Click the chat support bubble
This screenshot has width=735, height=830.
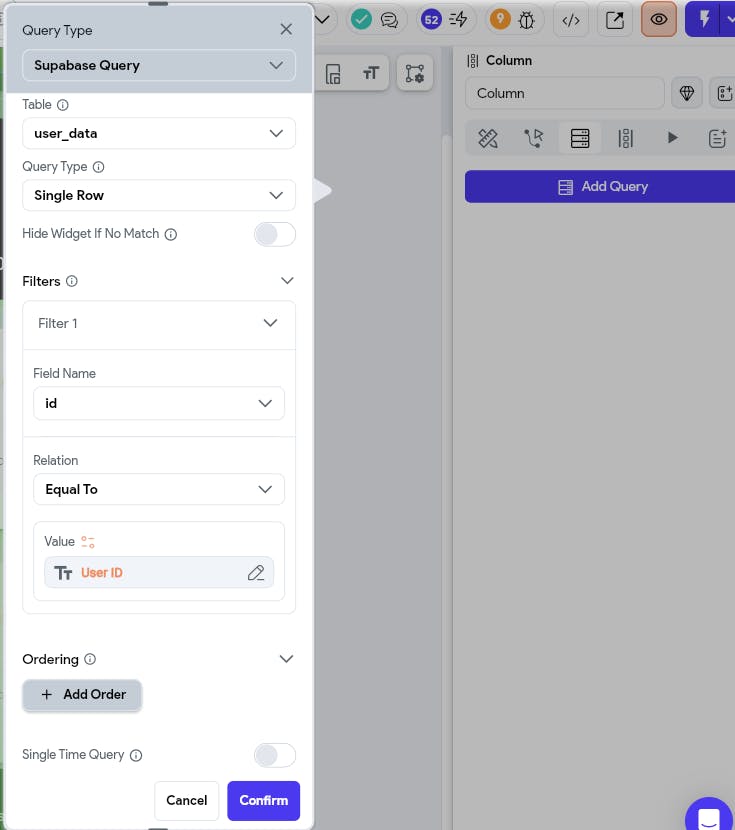coord(709,815)
